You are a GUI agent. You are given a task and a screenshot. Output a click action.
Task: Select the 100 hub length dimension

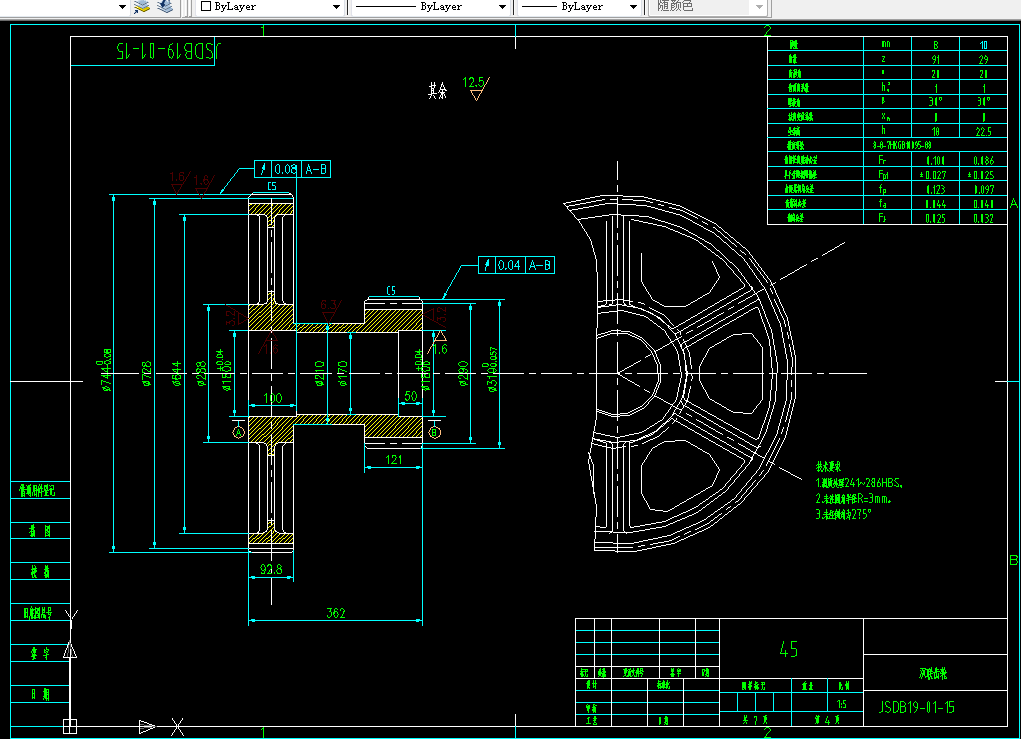(x=273, y=398)
